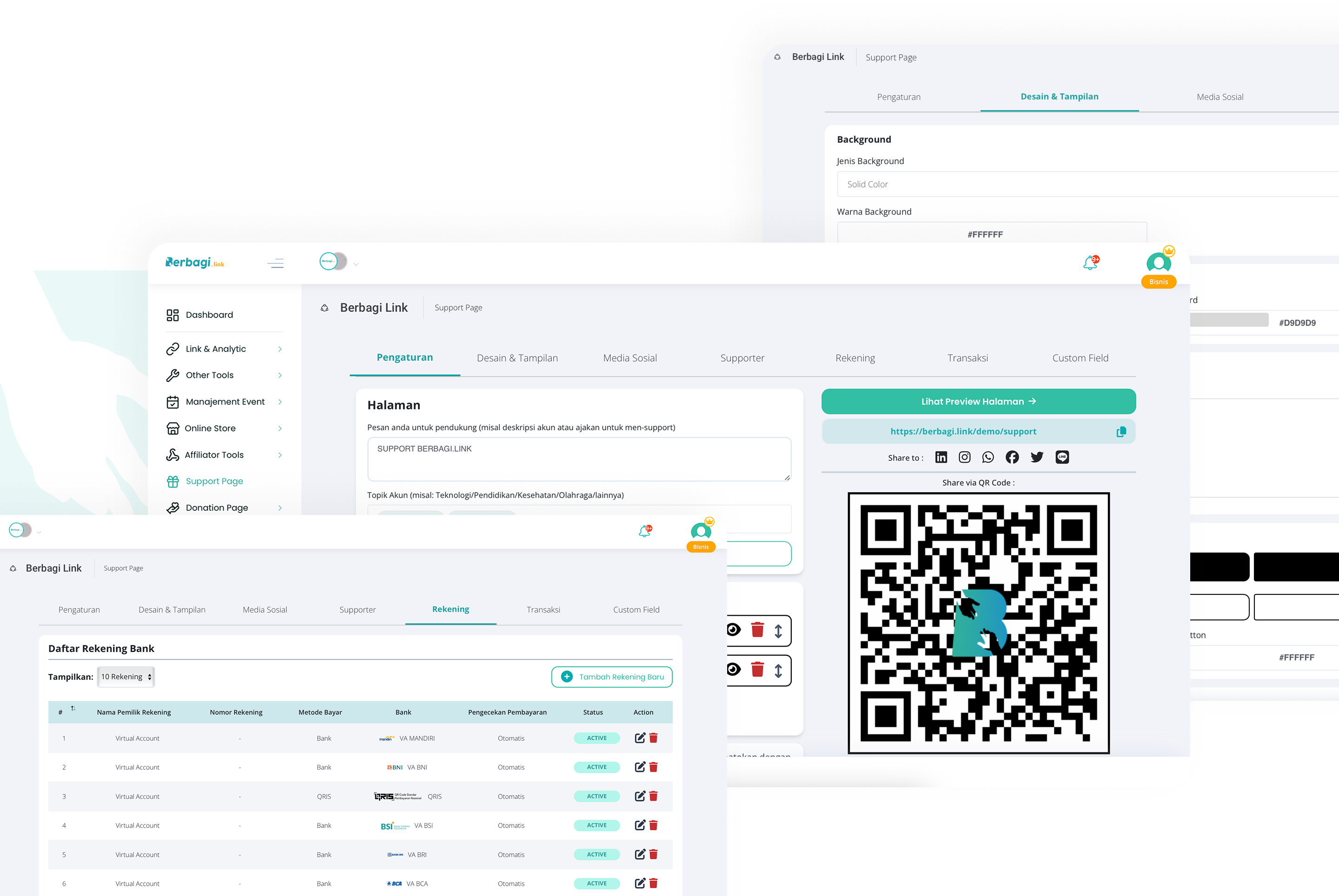Viewport: 1339px width, 896px height.
Task: Open the Bisnis profile avatar in middle window
Action: click(1158, 264)
